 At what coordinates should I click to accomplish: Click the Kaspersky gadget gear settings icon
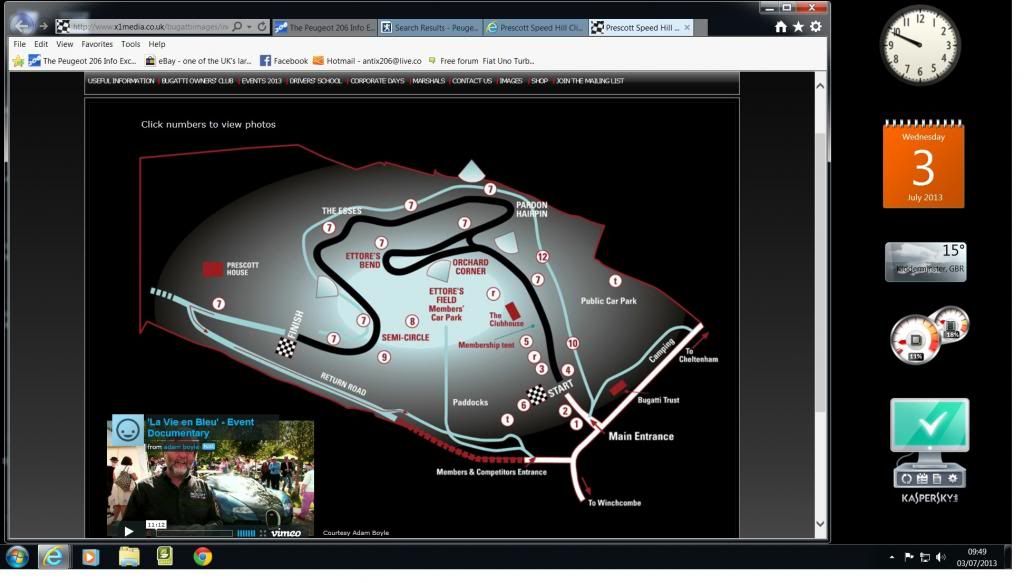953,479
